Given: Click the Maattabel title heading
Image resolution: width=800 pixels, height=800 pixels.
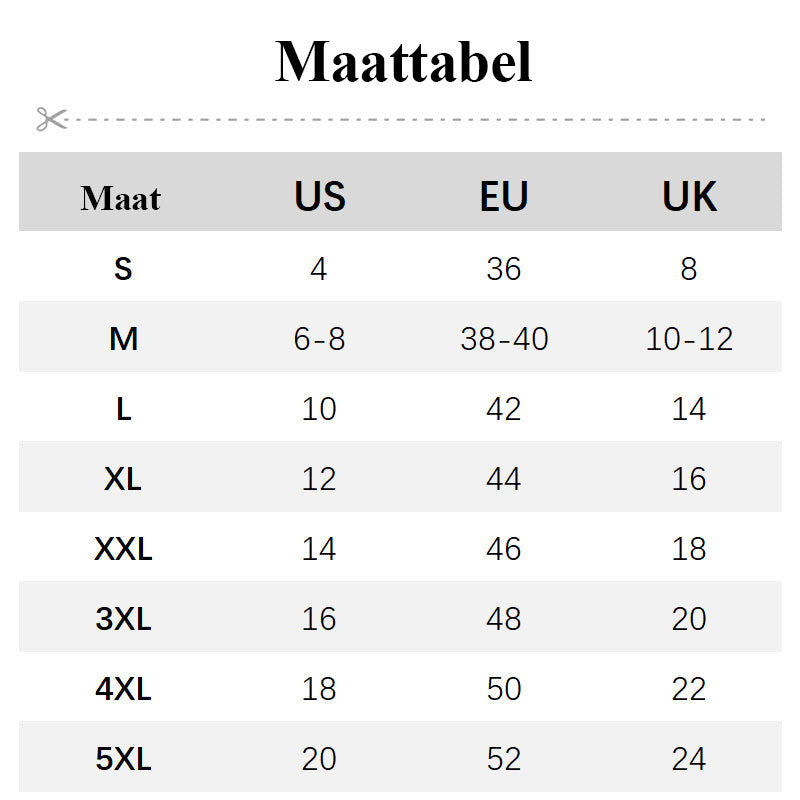Looking at the screenshot, I should 403,62.
